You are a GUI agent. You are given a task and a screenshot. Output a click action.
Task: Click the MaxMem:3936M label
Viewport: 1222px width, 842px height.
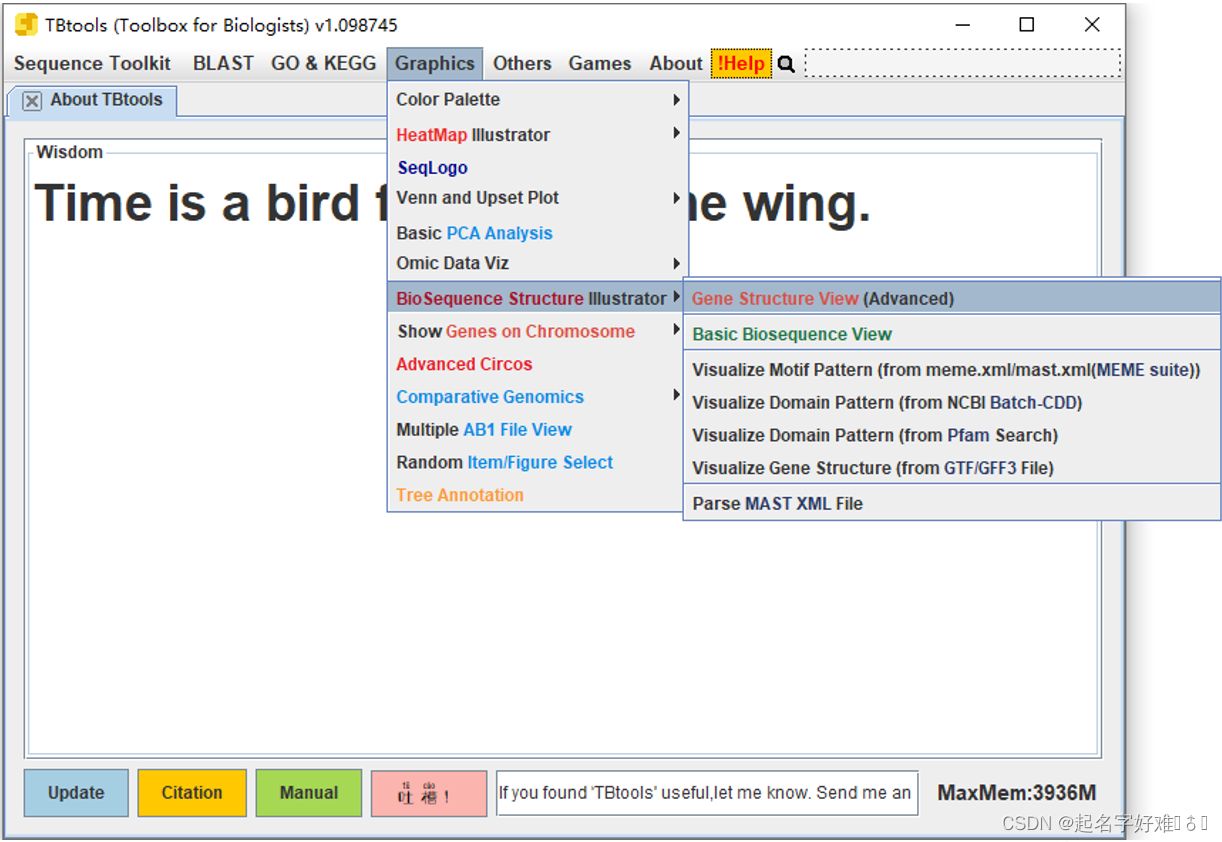pos(1017,793)
